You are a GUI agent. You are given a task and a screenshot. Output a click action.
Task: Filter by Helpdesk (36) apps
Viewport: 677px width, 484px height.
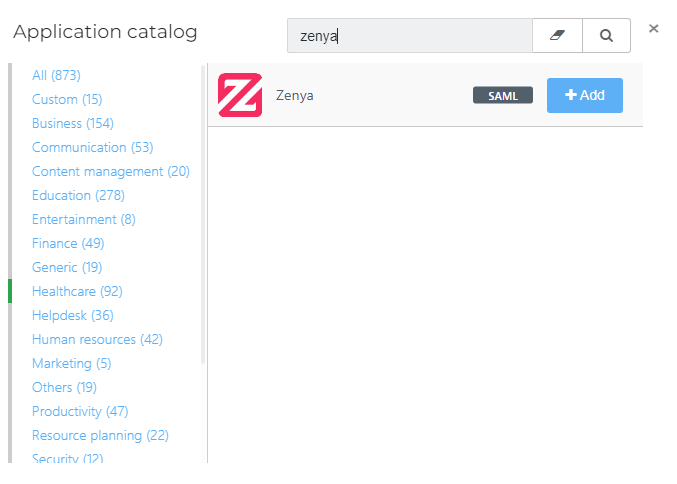[x=73, y=315]
